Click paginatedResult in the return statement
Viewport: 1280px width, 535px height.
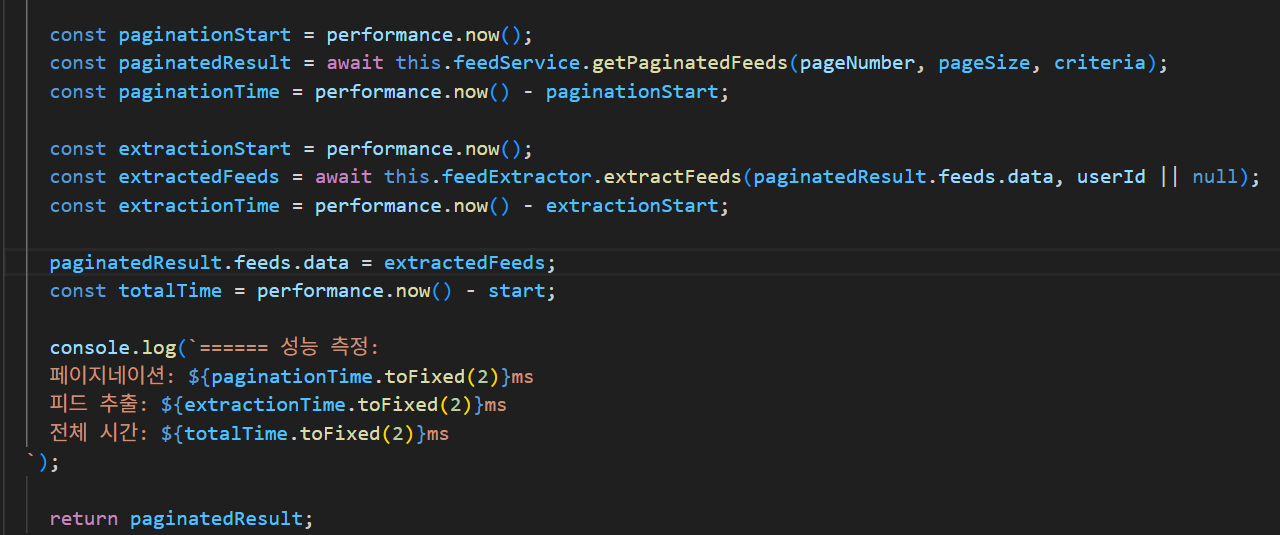pos(217,519)
